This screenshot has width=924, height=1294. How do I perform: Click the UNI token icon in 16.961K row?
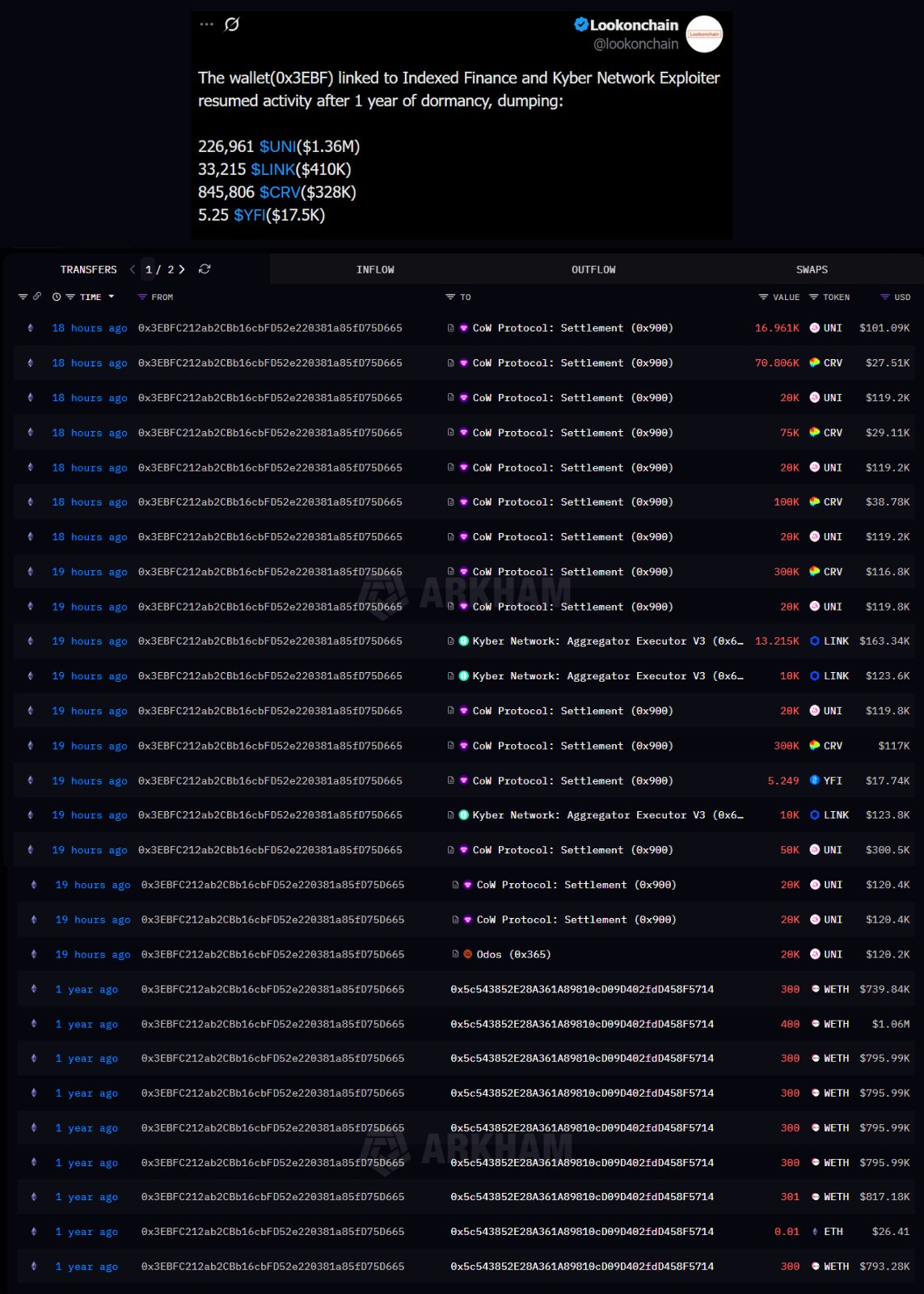pyautogui.click(x=815, y=328)
